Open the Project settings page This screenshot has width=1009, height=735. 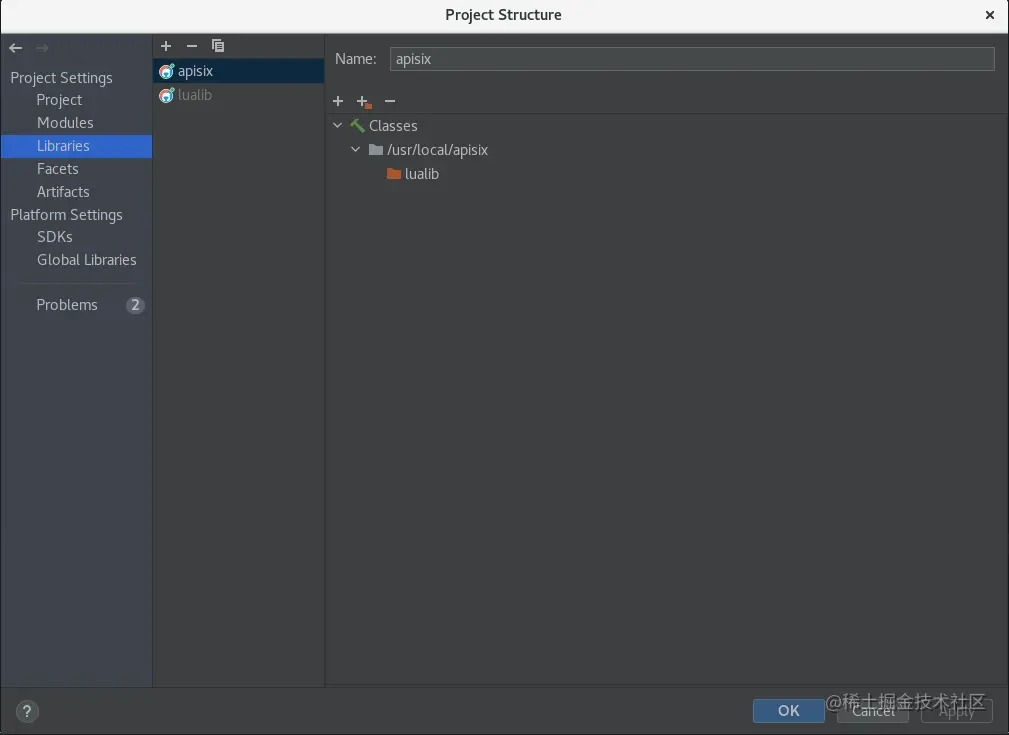click(59, 100)
